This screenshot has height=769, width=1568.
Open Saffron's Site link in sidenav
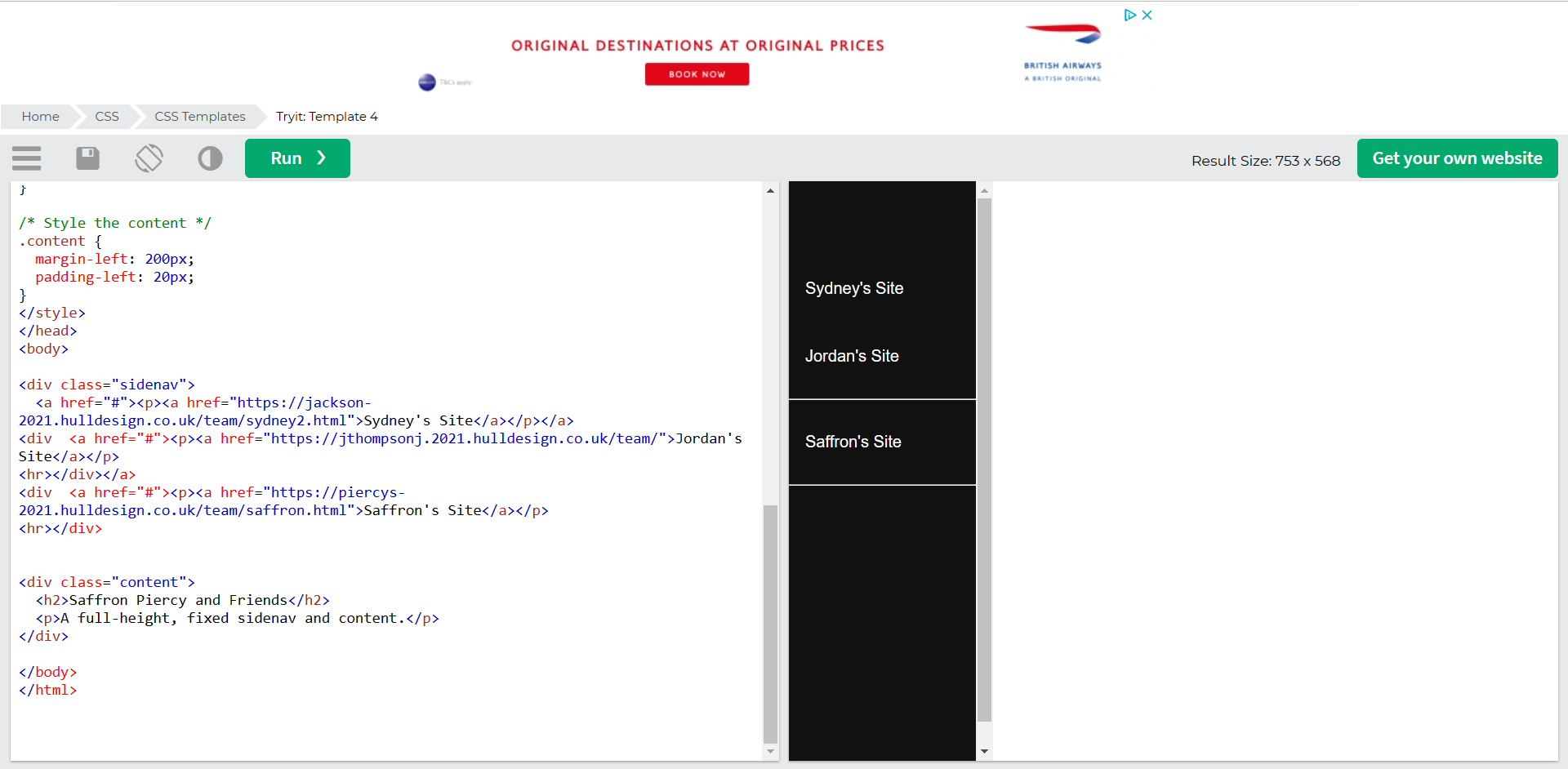(x=853, y=442)
